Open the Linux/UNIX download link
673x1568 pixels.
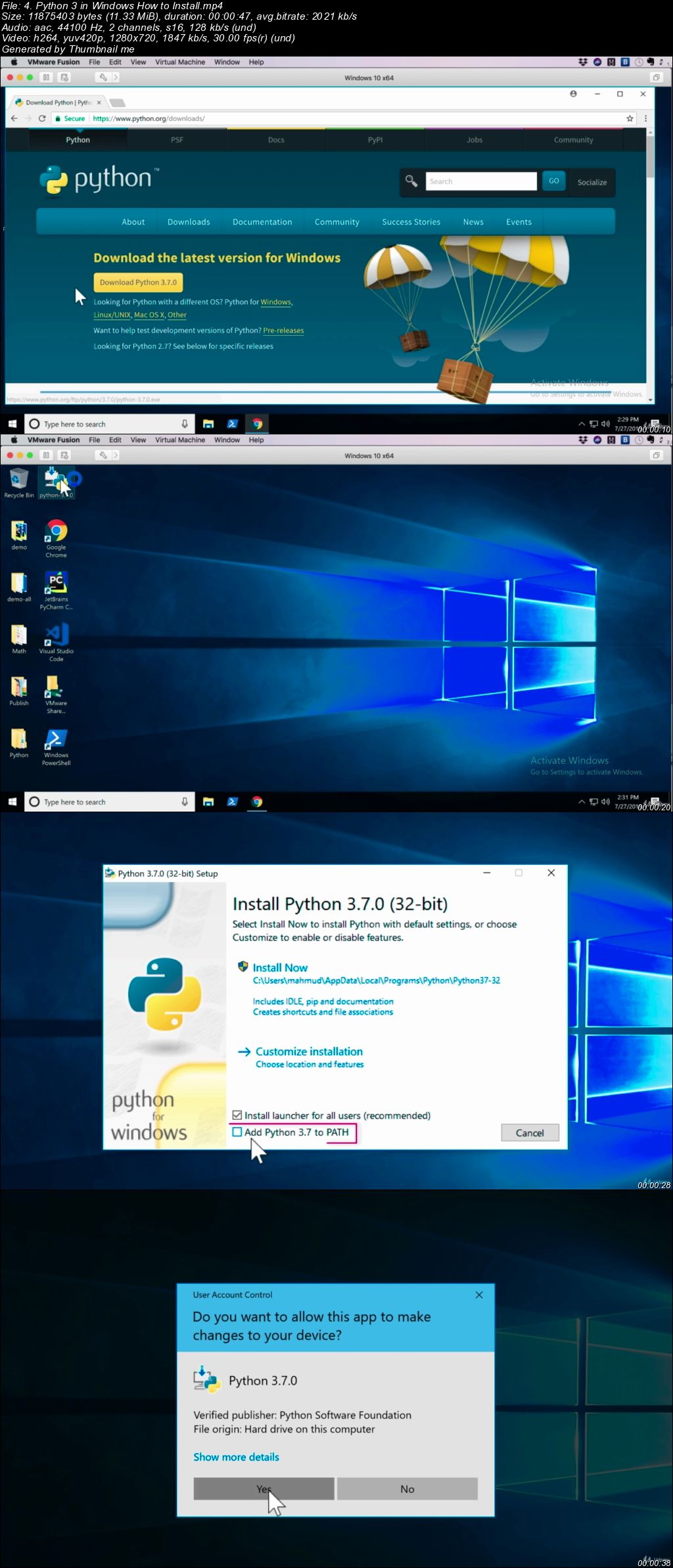coord(112,315)
